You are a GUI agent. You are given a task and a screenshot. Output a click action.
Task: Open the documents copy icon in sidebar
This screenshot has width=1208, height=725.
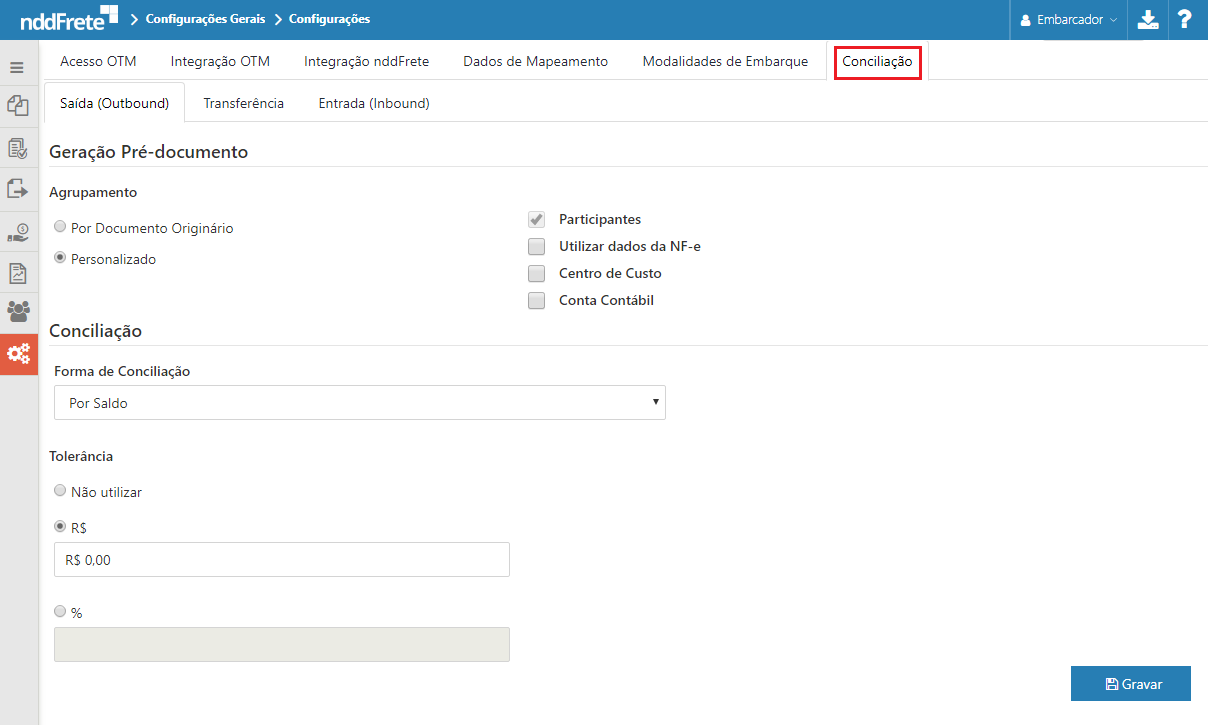click(17, 105)
